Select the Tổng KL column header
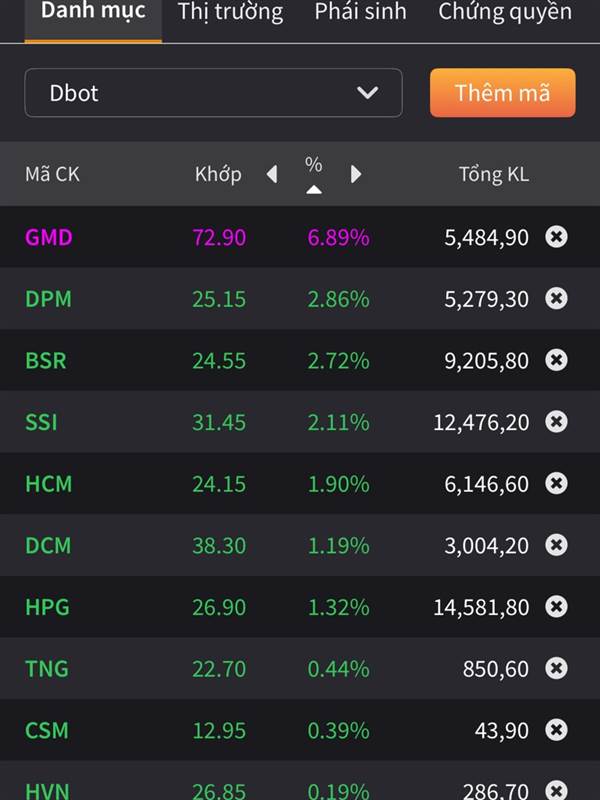 click(493, 174)
